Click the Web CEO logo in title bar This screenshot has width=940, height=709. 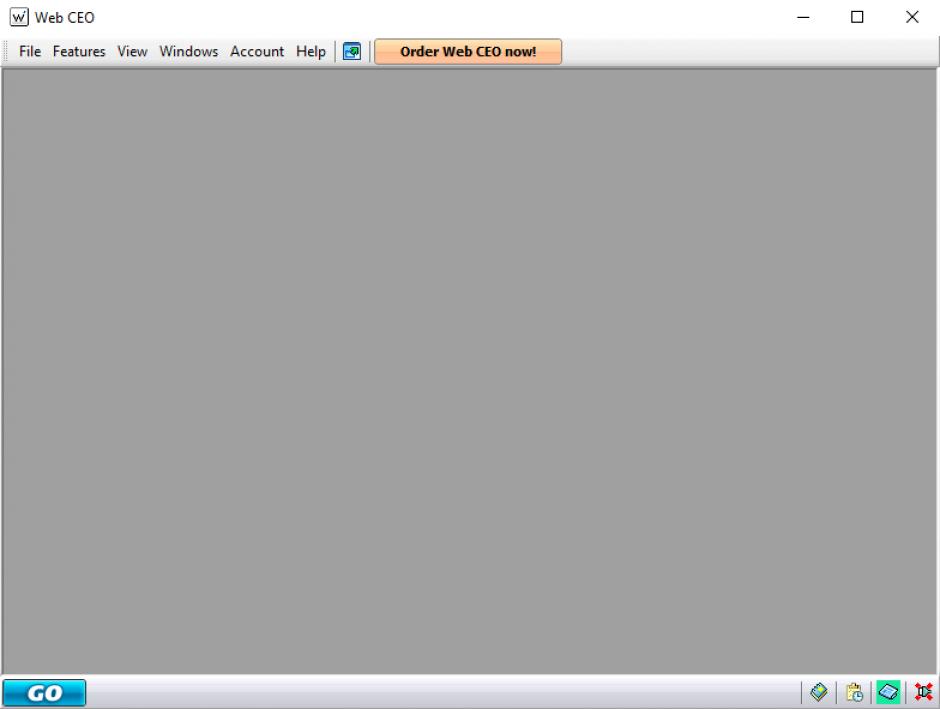coord(19,17)
